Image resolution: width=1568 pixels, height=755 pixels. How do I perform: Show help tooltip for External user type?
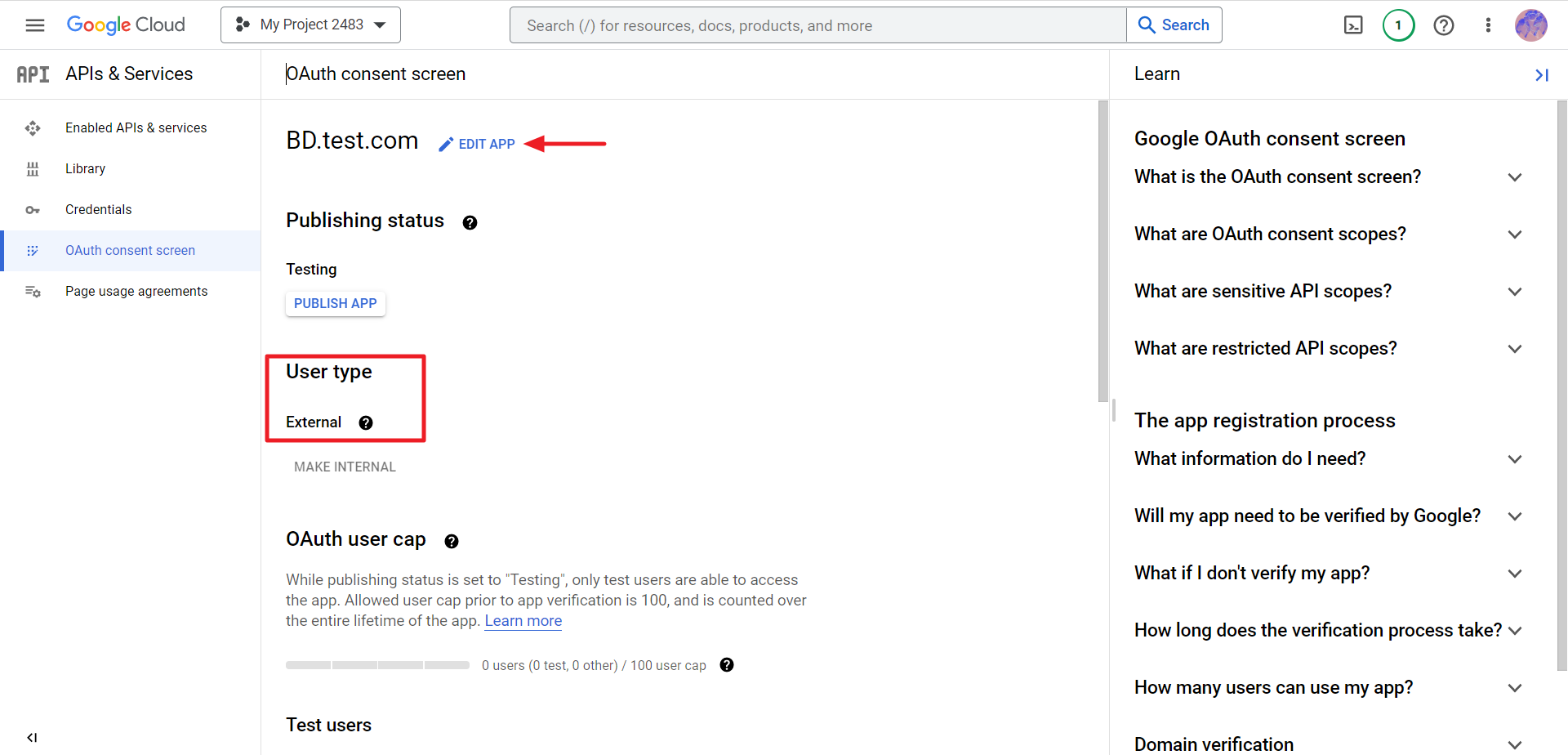[x=366, y=422]
